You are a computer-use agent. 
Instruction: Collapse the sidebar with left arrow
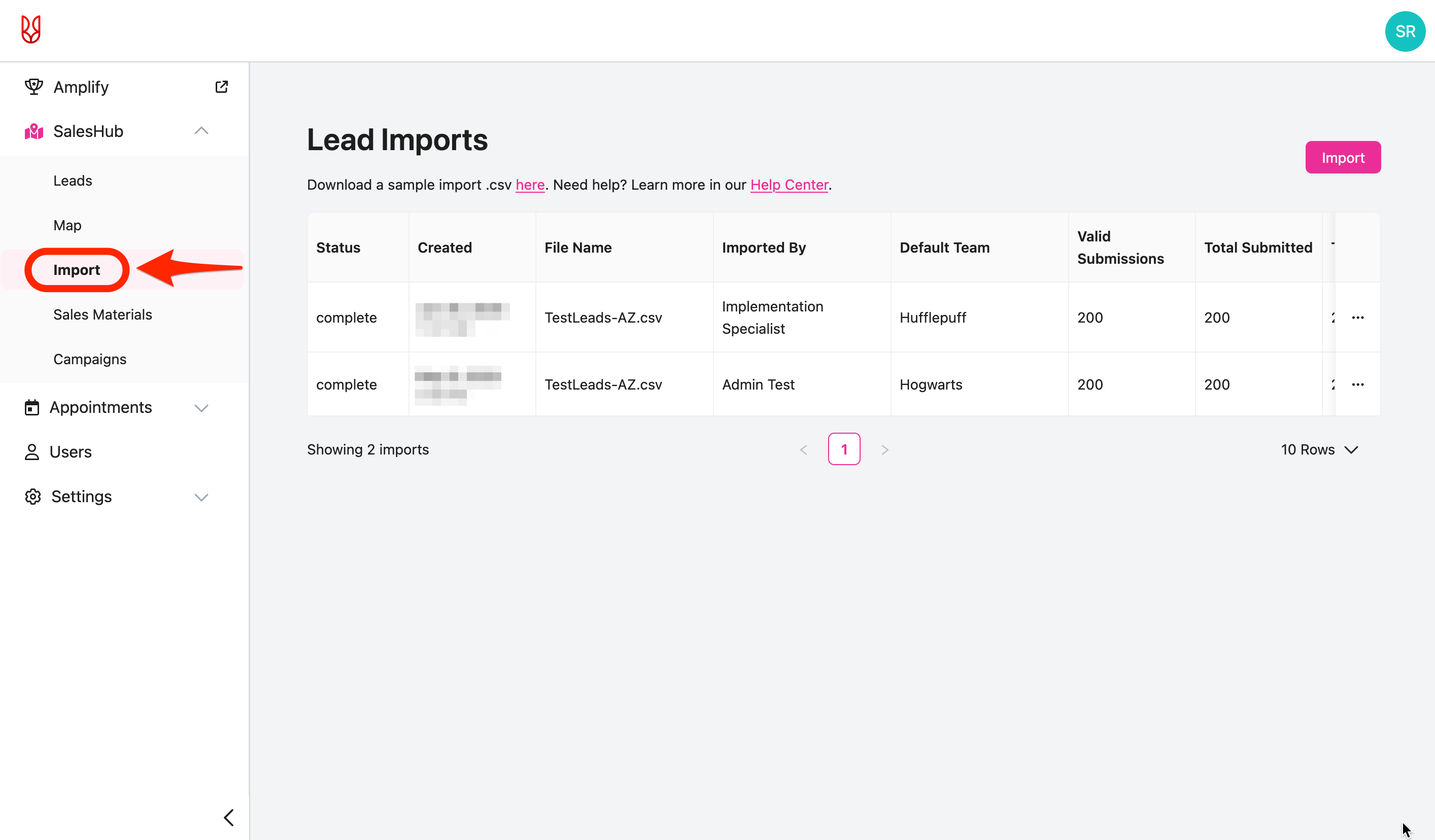click(x=229, y=818)
